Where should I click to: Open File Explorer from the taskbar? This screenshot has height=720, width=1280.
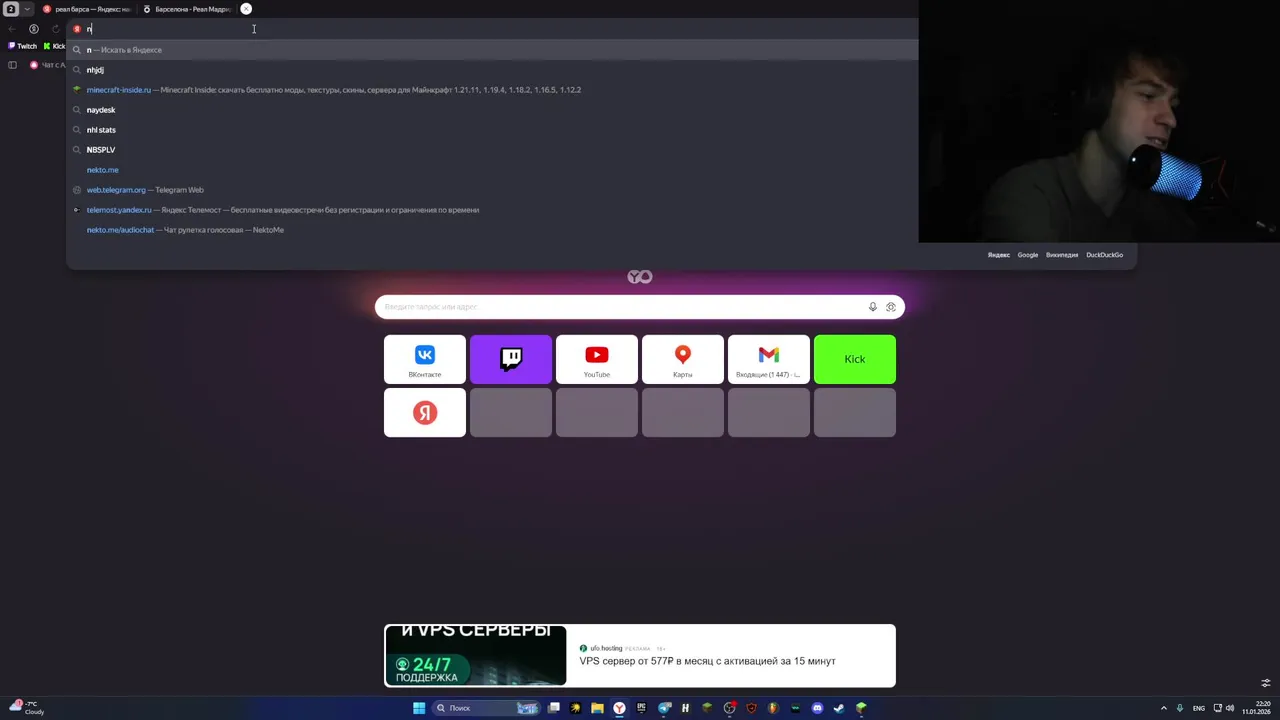(597, 708)
